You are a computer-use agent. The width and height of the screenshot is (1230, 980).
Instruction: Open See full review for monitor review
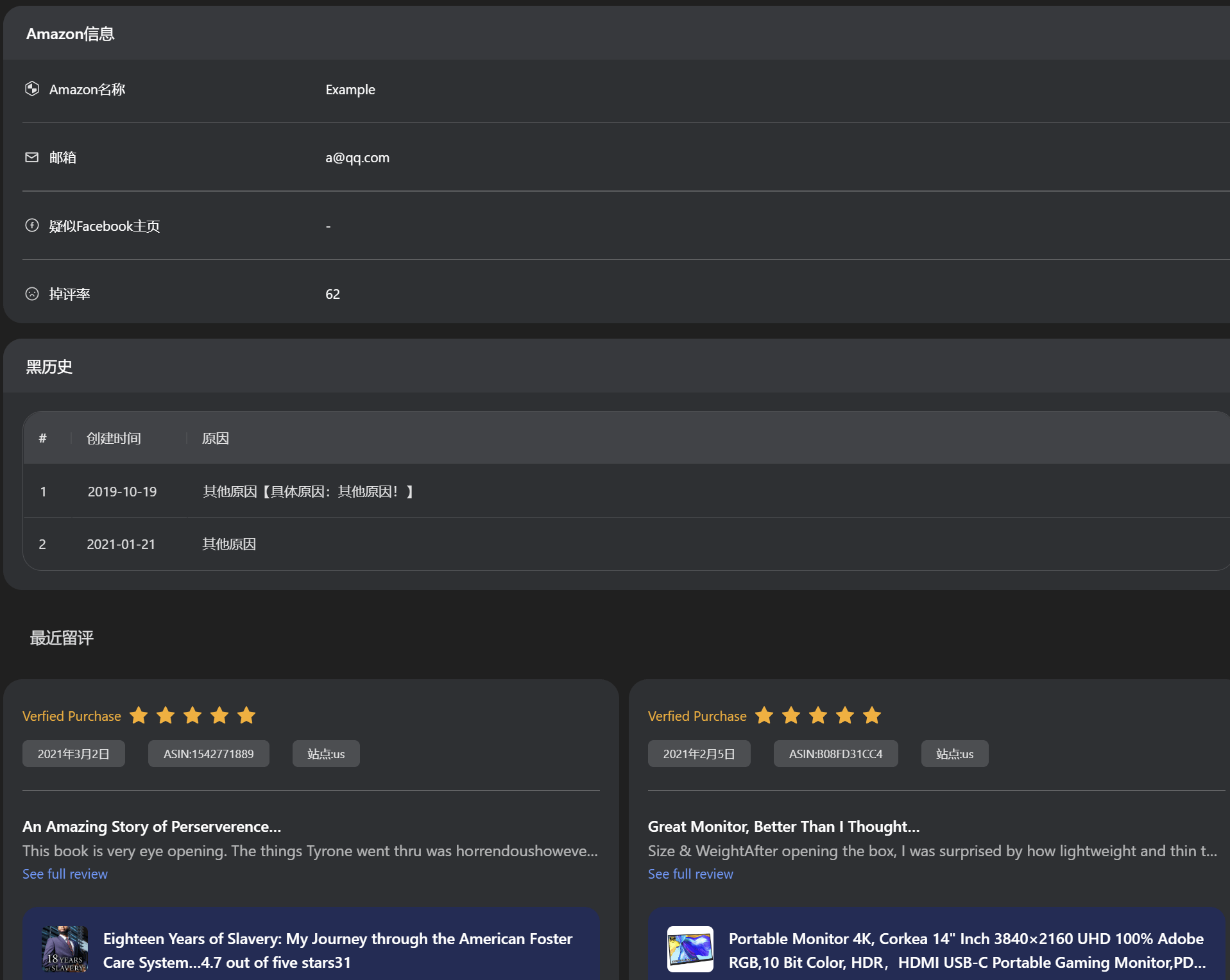pyautogui.click(x=690, y=874)
